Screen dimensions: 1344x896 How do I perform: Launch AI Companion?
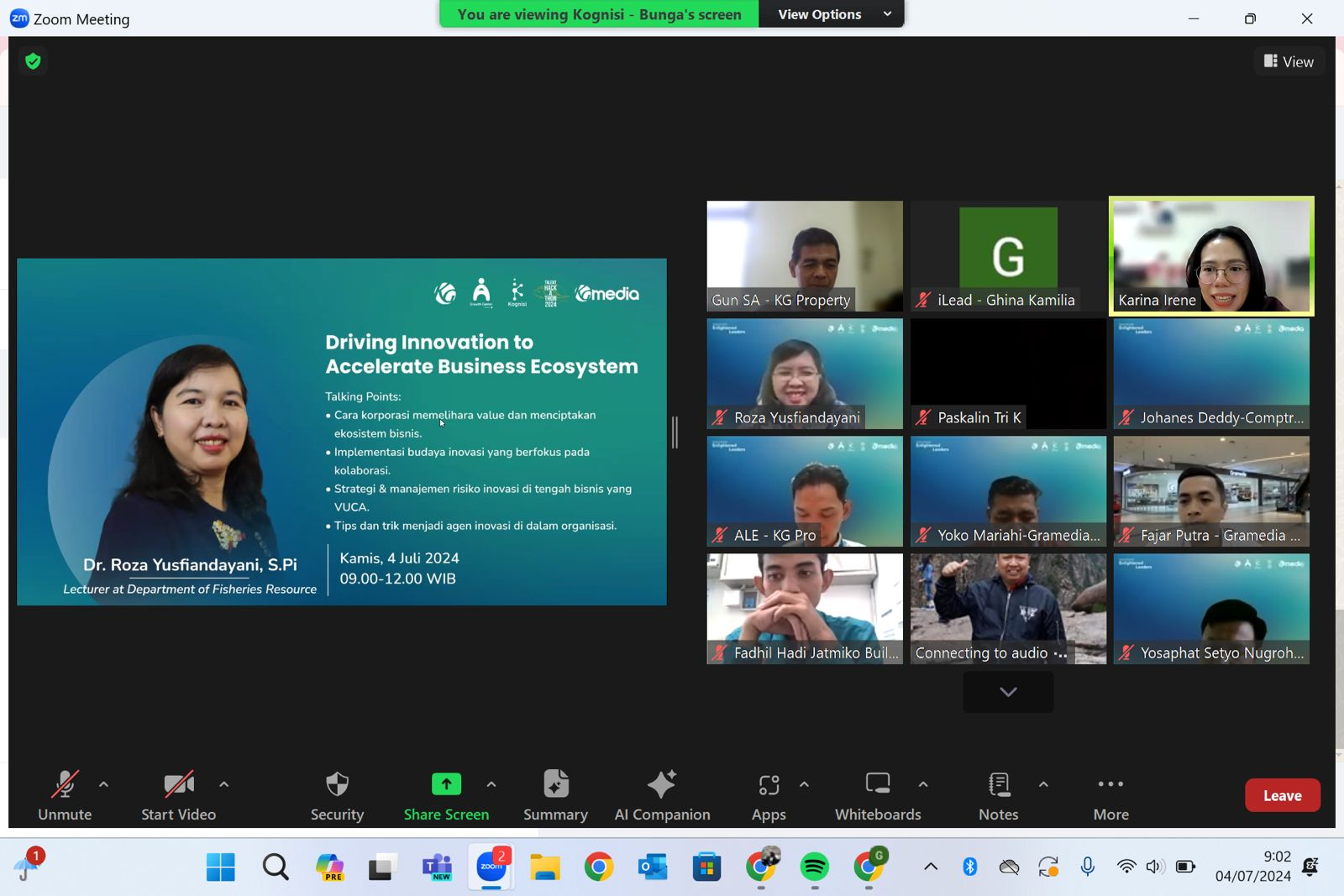click(x=662, y=795)
